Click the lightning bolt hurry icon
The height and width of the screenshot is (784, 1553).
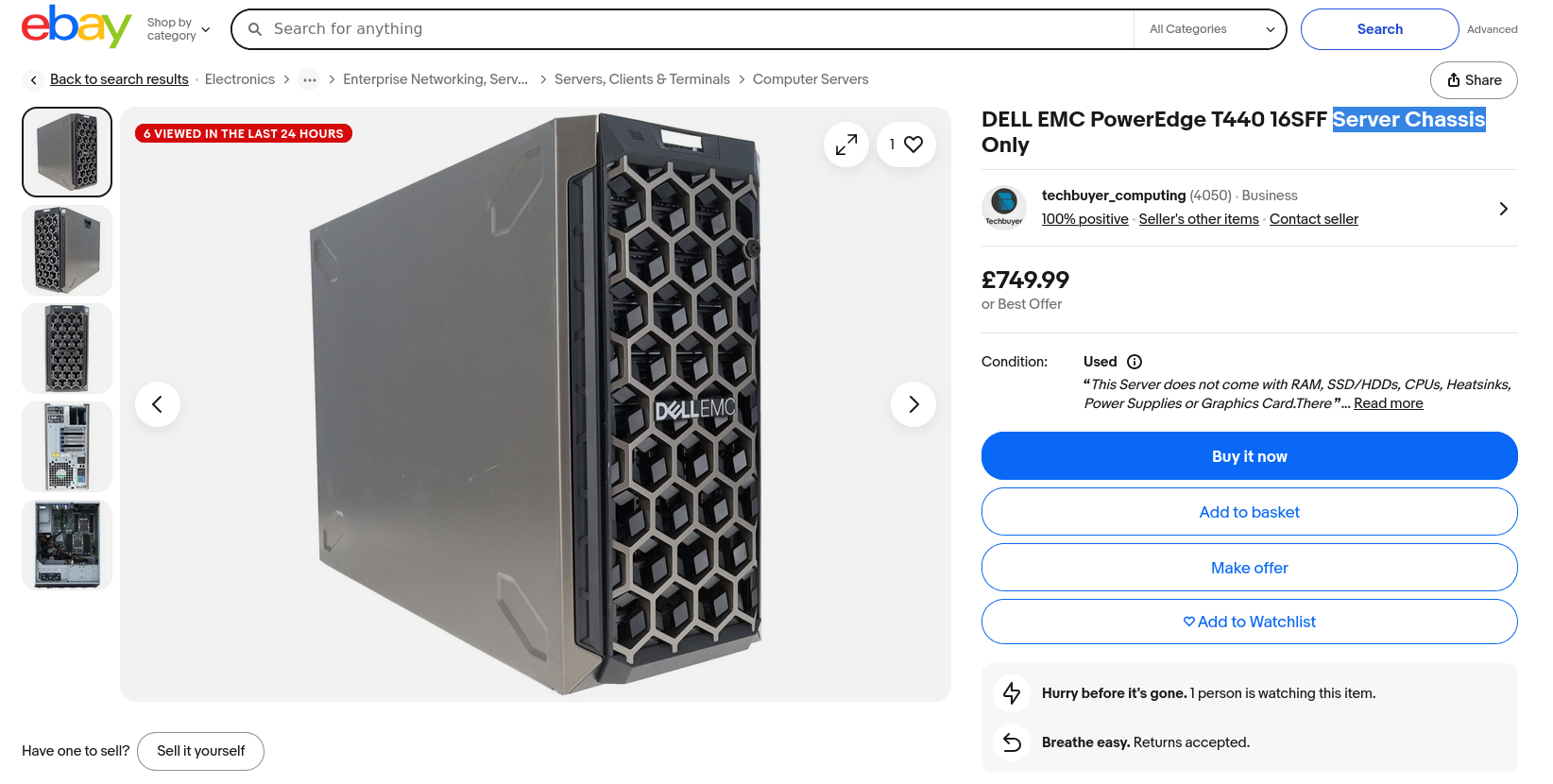click(1012, 693)
